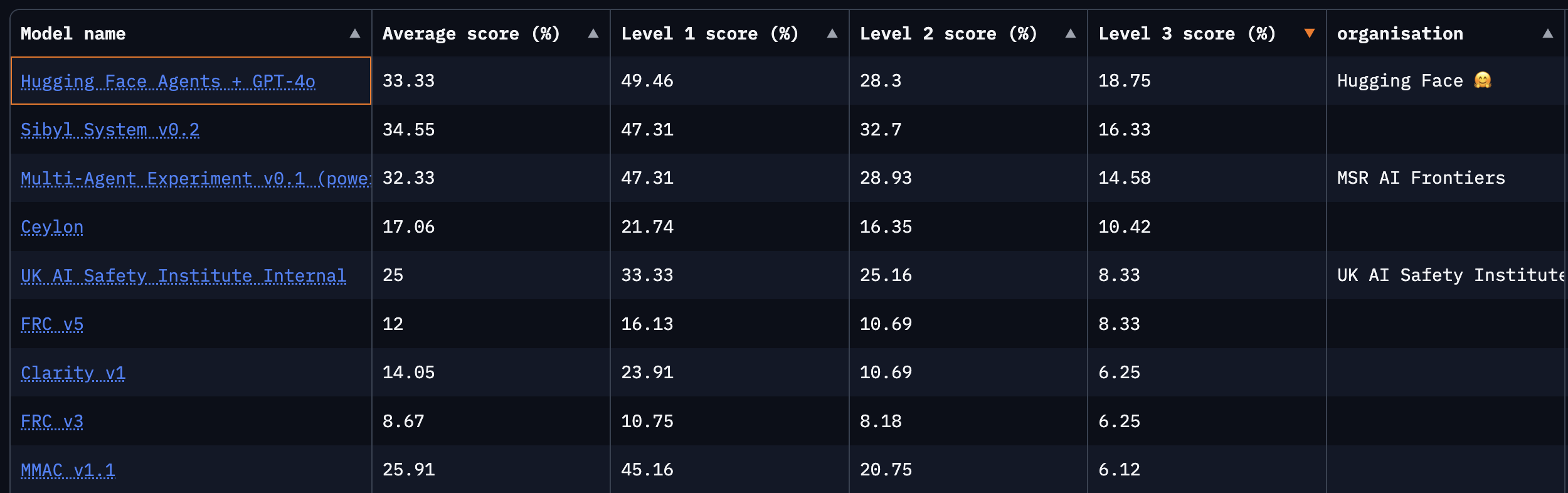This screenshot has height=493, width=1568.
Task: Click the Average score sort arrow
Action: coord(593,34)
